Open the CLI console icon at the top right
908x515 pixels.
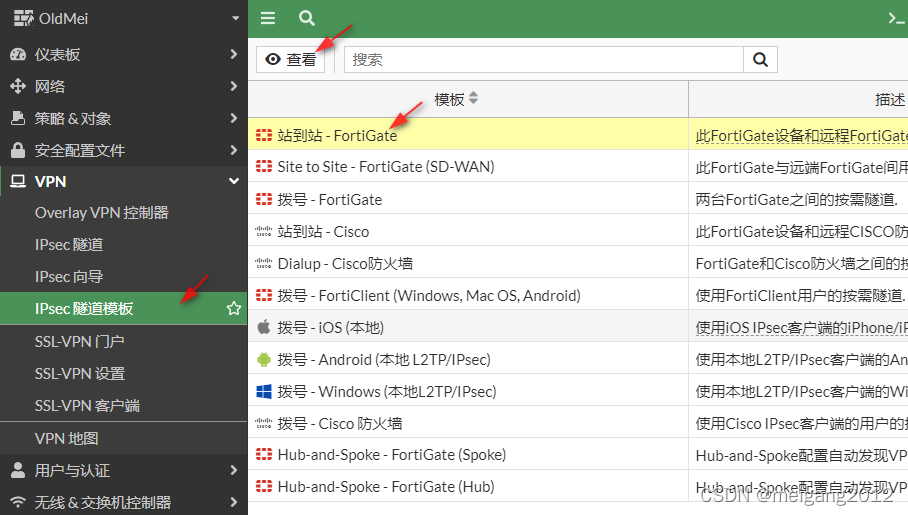(897, 19)
